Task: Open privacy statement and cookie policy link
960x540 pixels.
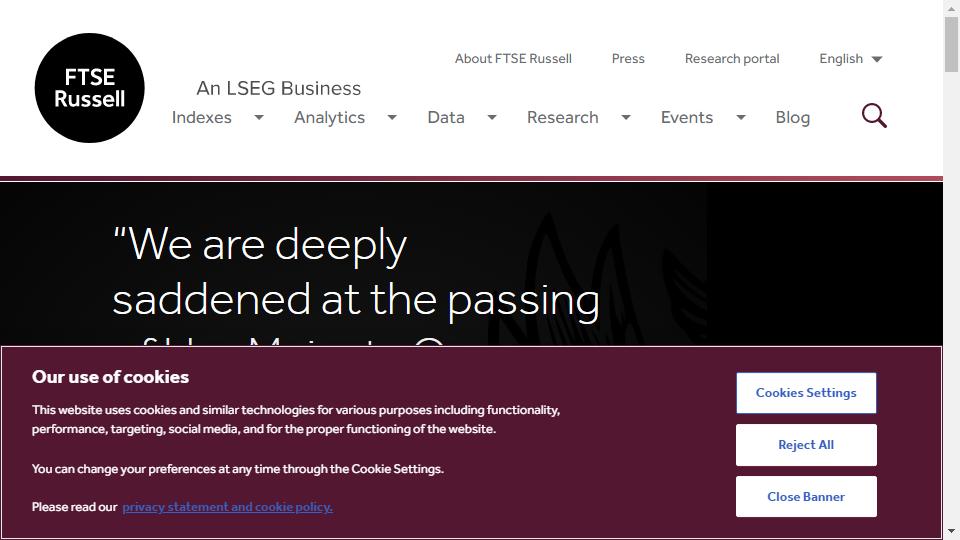Action: pyautogui.click(x=228, y=507)
